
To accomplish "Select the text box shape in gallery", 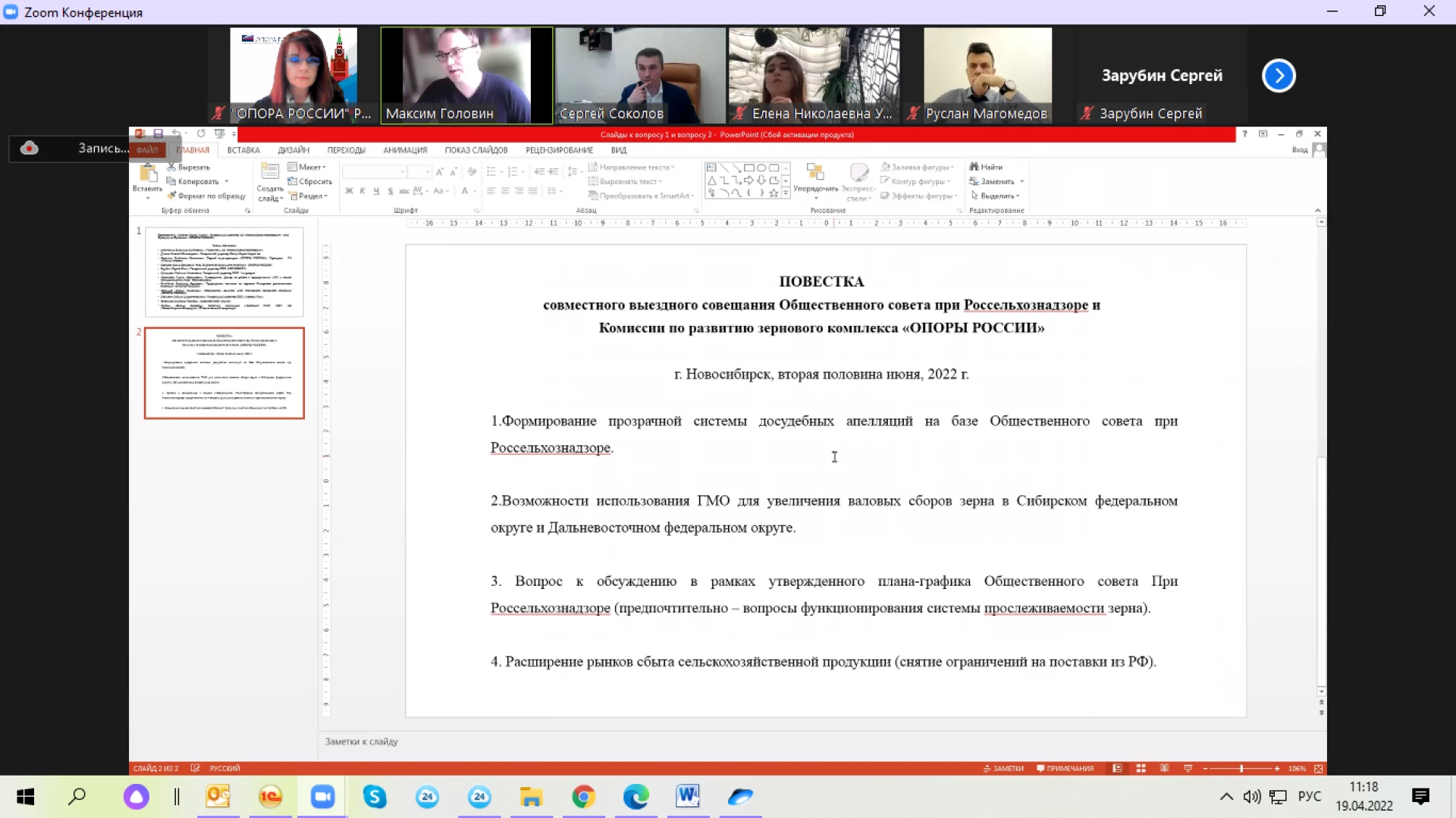I will 711,168.
